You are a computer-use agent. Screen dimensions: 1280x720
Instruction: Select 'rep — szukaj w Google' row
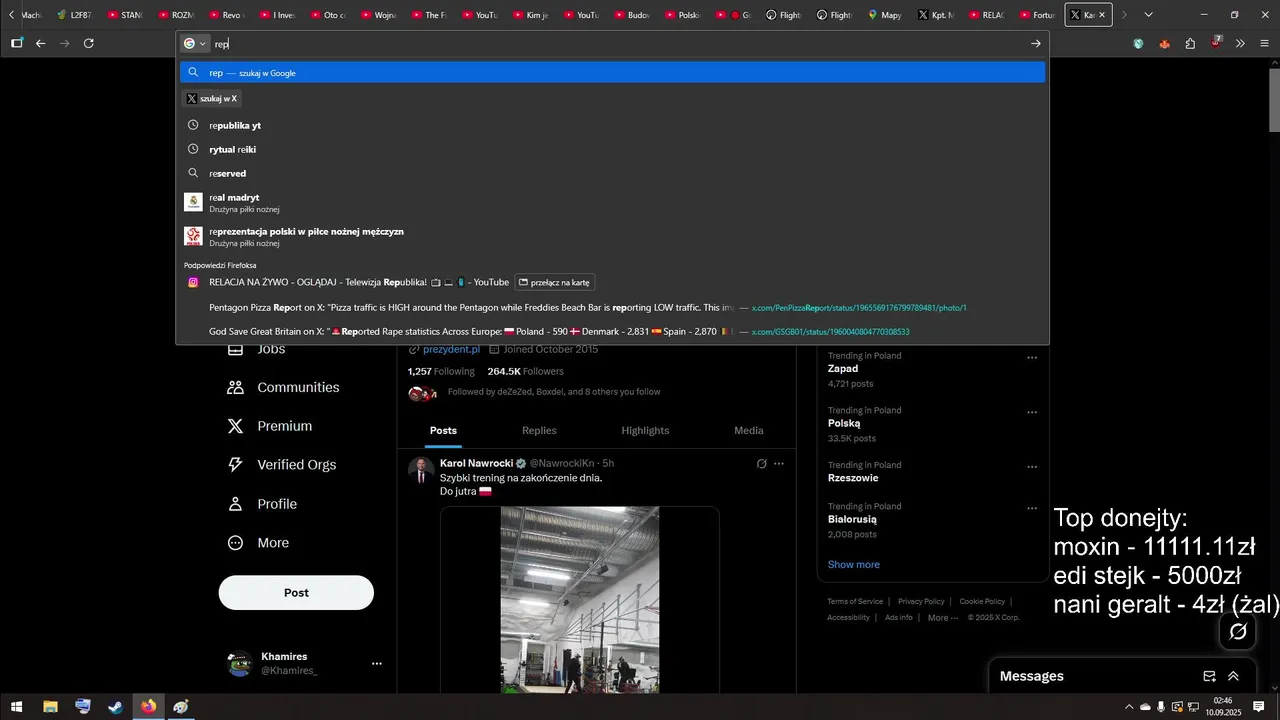612,72
